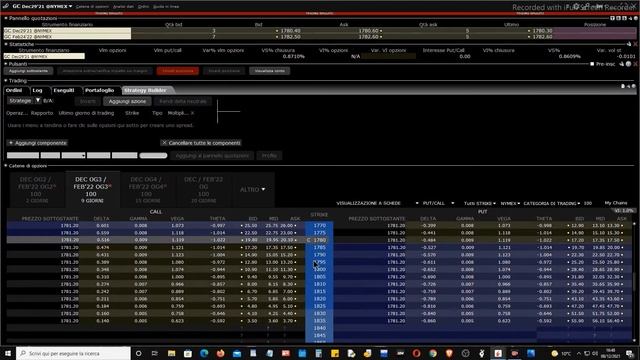The width and height of the screenshot is (640, 360).
Task: Click the chain-link icon beside the GC symbol
Action: click(6, 6)
